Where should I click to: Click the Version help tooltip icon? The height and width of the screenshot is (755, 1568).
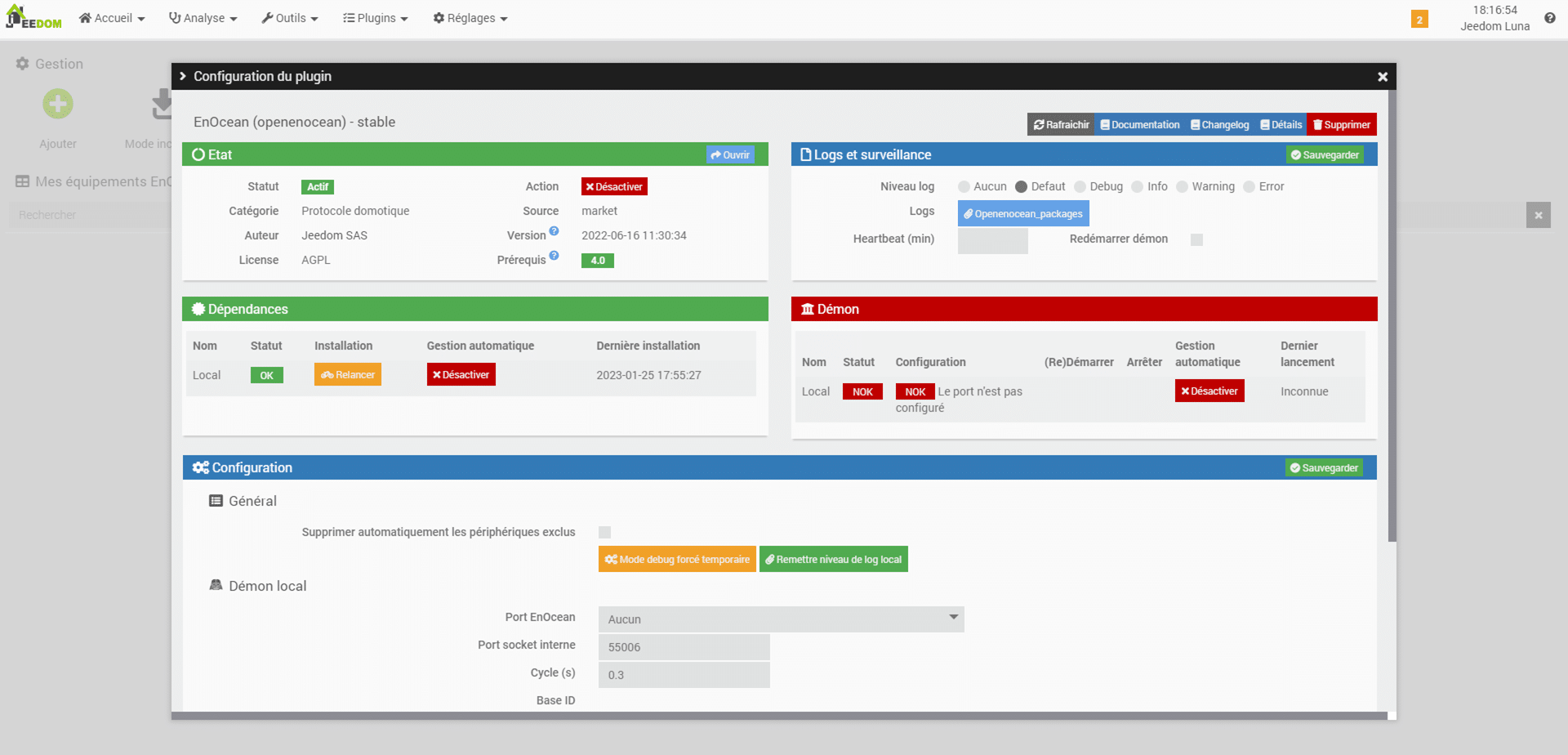pyautogui.click(x=554, y=231)
